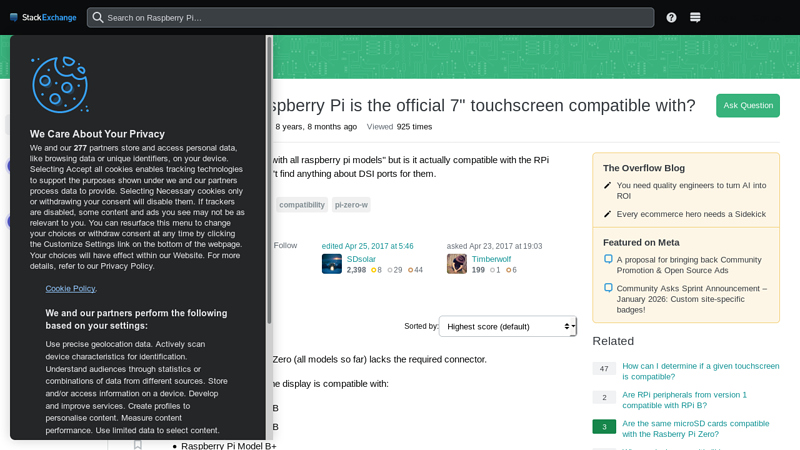Click the cookie illustration in privacy dialog
The image size is (800, 450).
coord(60,85)
